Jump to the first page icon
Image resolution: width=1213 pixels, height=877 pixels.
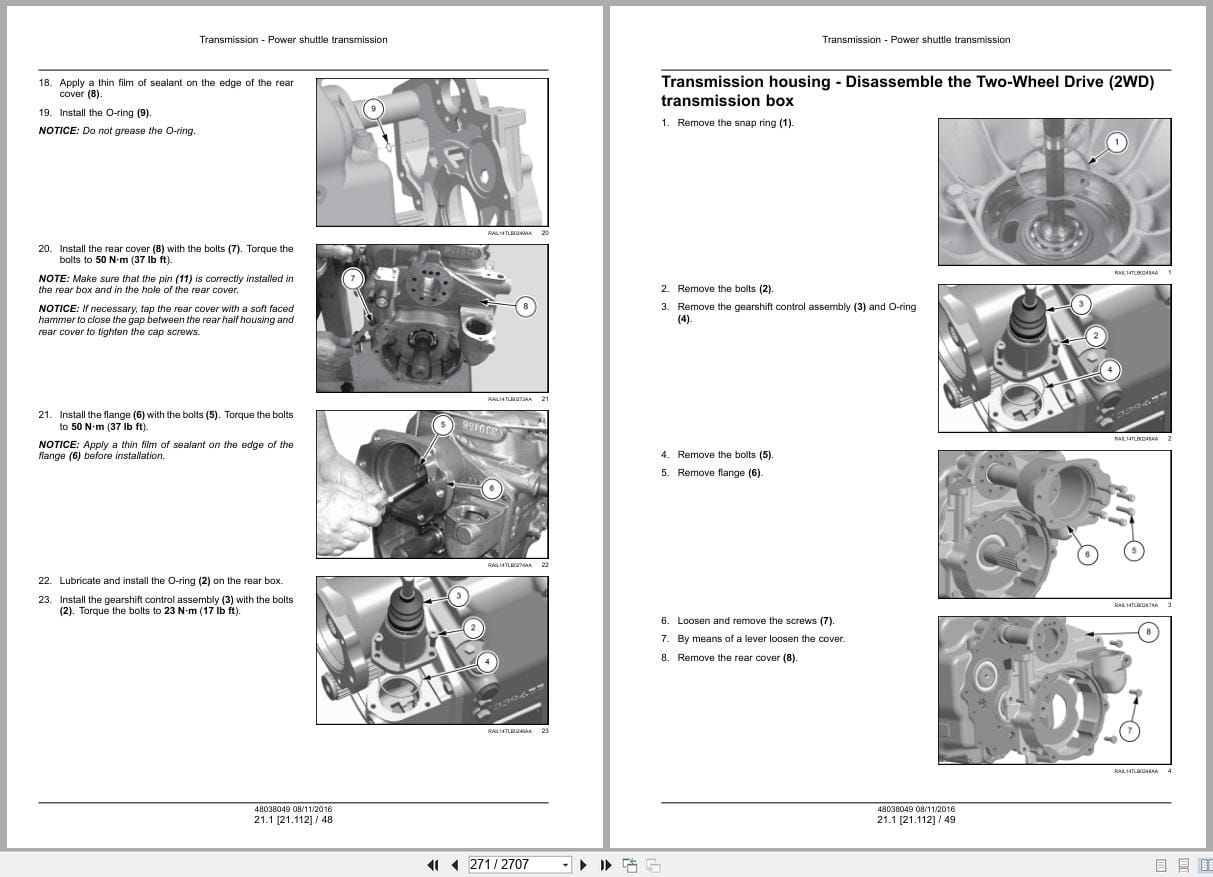click(433, 864)
